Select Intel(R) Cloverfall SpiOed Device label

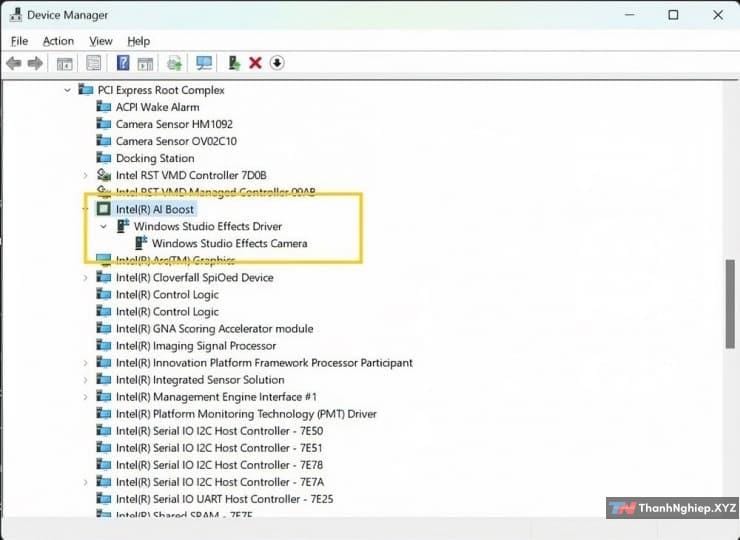coord(194,277)
